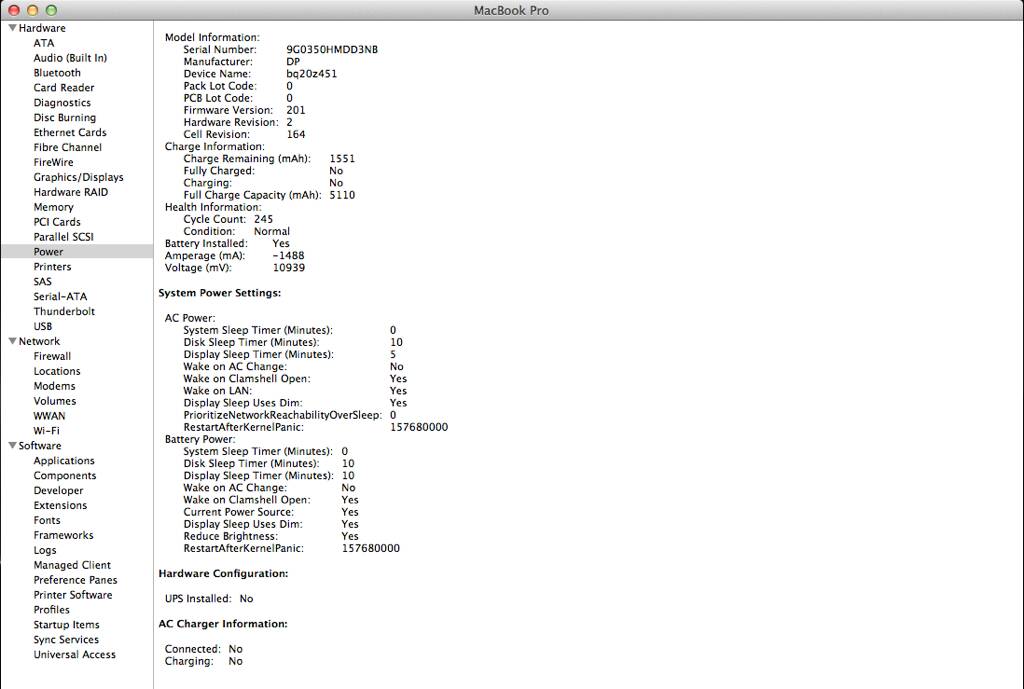Image resolution: width=1024 pixels, height=689 pixels.
Task: Show Extensions list
Action: point(60,505)
